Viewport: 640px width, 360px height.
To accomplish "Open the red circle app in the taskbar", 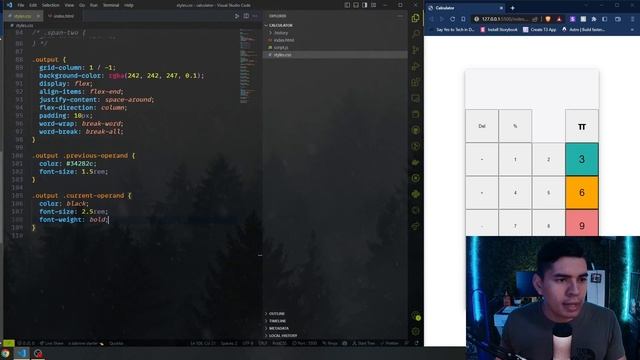I will point(38,353).
